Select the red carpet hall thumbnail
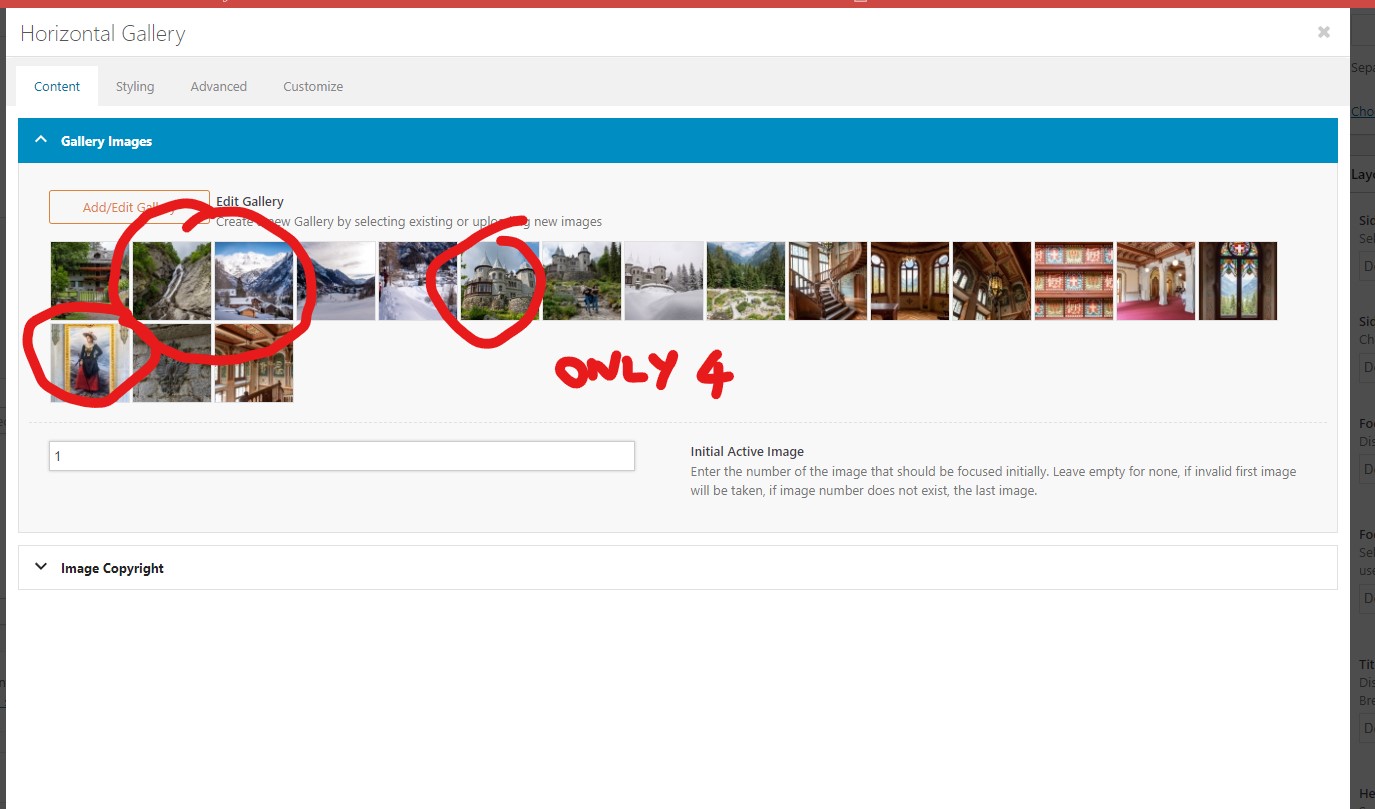 point(1156,281)
